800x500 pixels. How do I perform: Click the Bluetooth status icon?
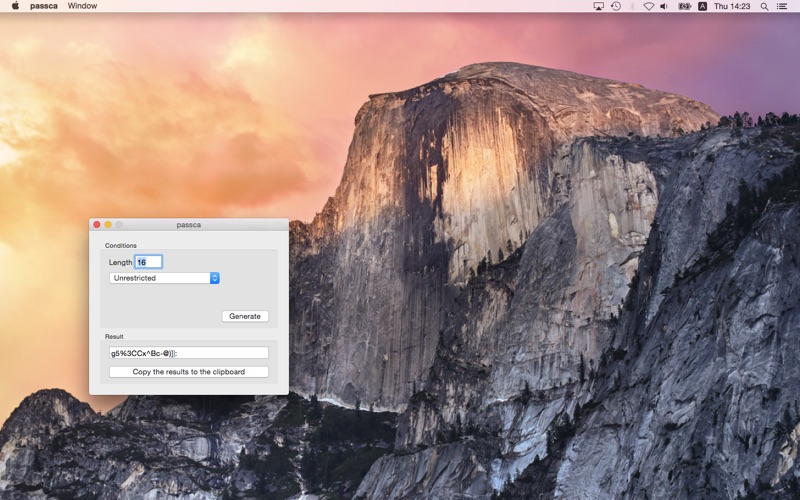[632, 6]
